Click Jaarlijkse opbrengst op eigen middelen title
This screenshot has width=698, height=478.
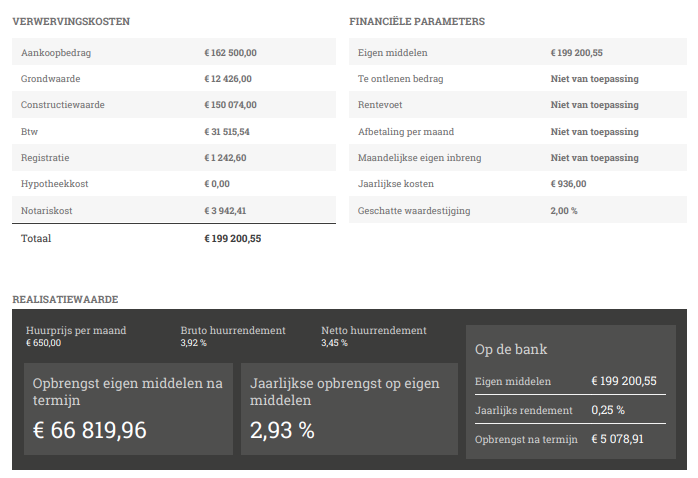(345, 392)
